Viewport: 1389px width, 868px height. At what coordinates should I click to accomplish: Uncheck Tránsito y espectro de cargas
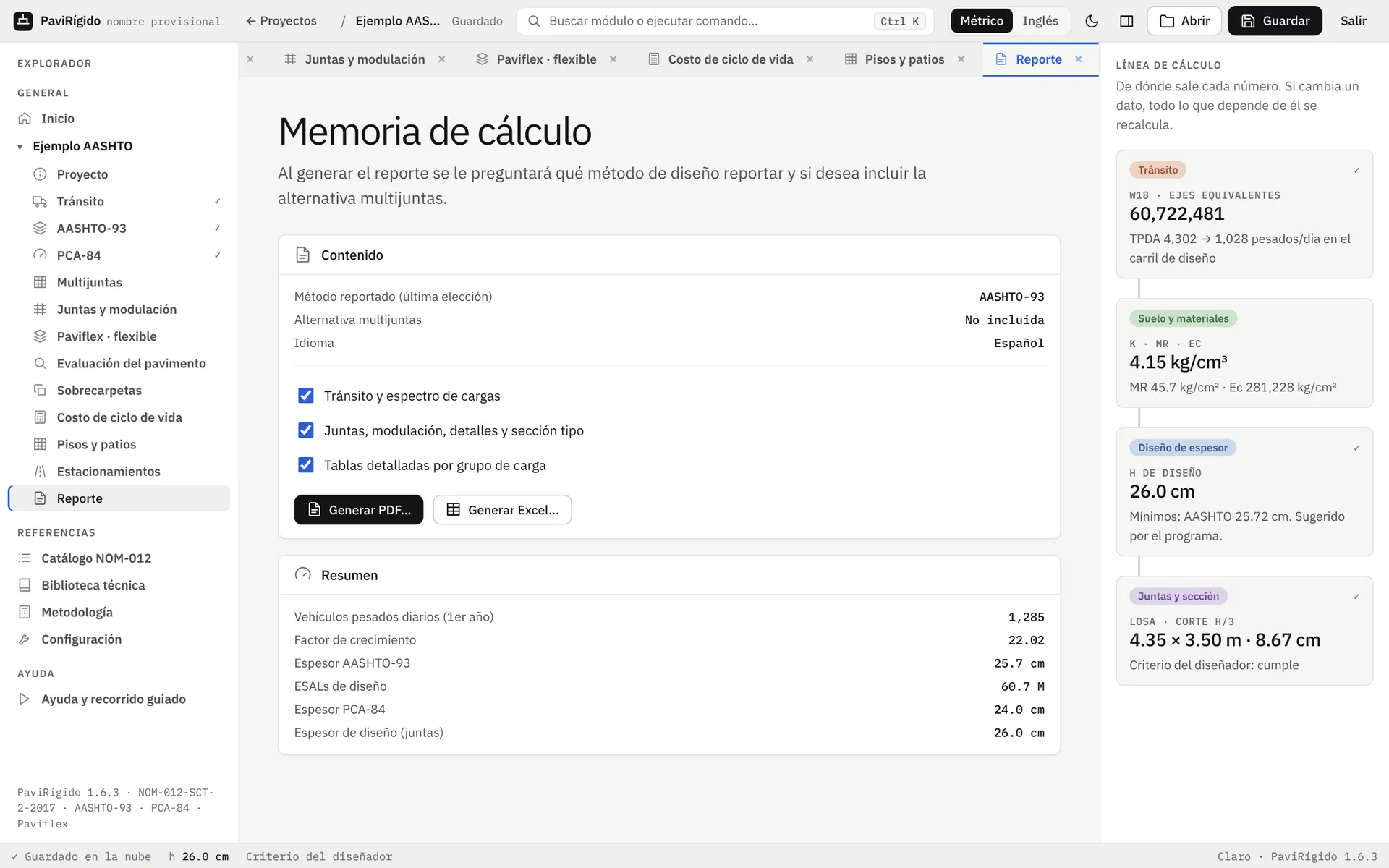[306, 396]
